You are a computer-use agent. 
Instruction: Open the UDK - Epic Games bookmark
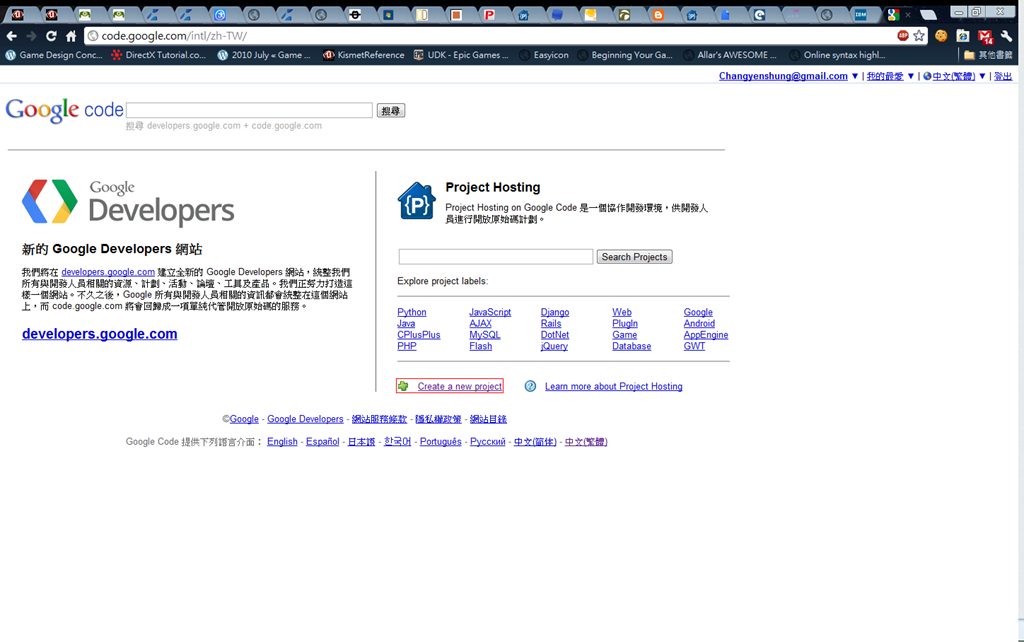pyautogui.click(x=460, y=55)
